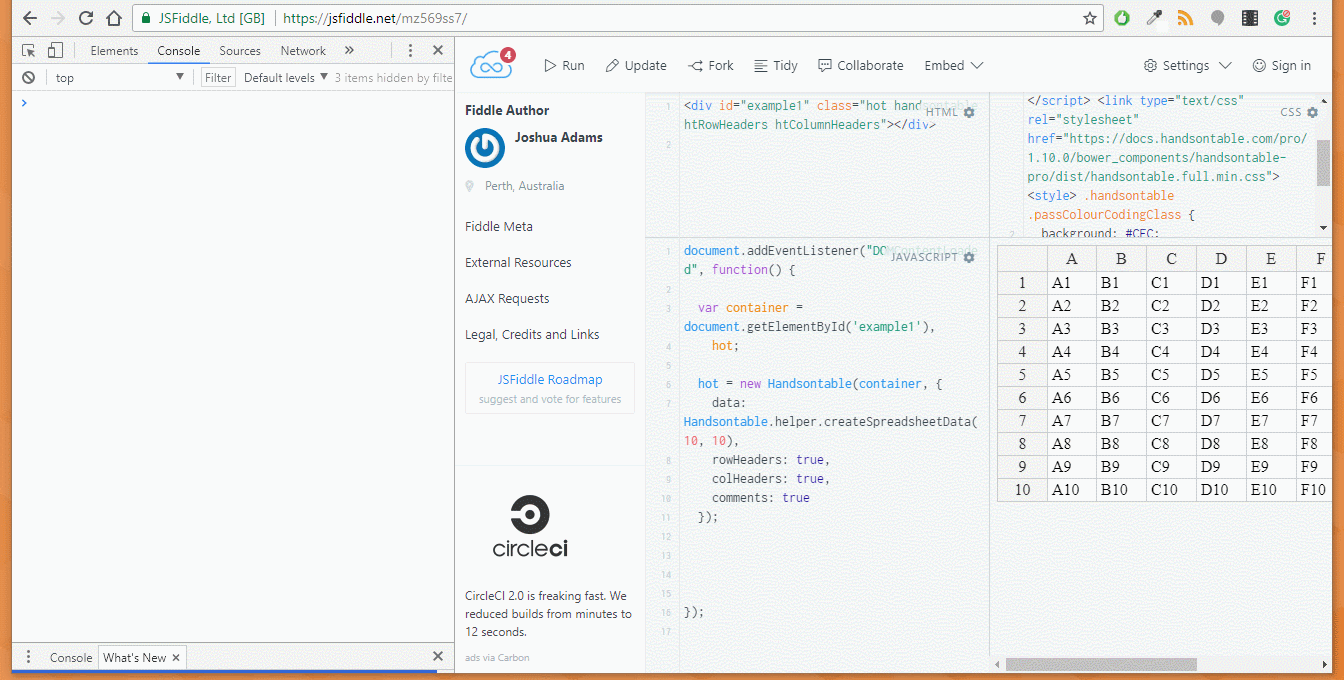Viewport: 1344px width, 680px height.
Task: Reload the current page
Action: tap(85, 17)
